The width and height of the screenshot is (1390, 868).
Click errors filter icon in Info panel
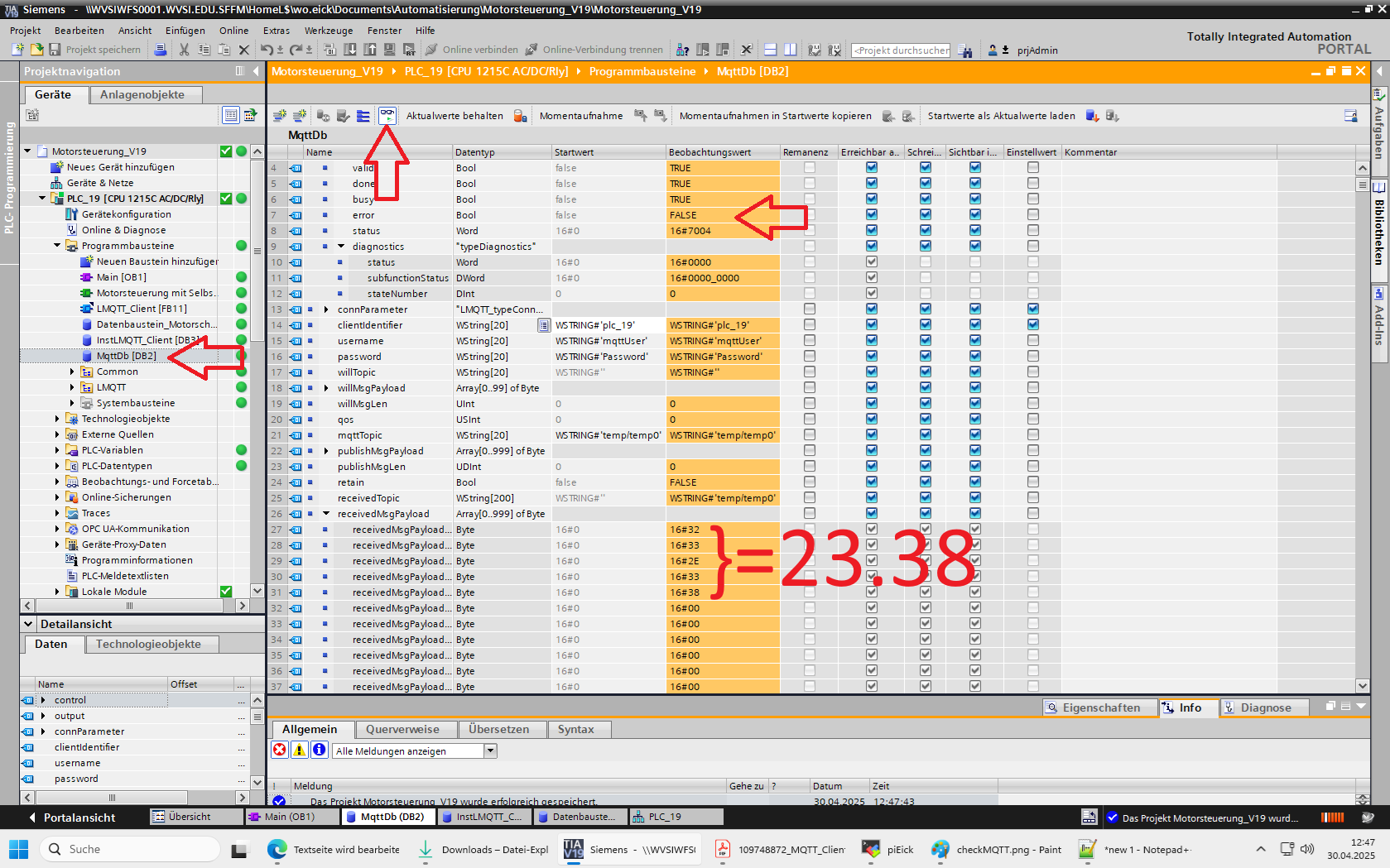coord(280,750)
